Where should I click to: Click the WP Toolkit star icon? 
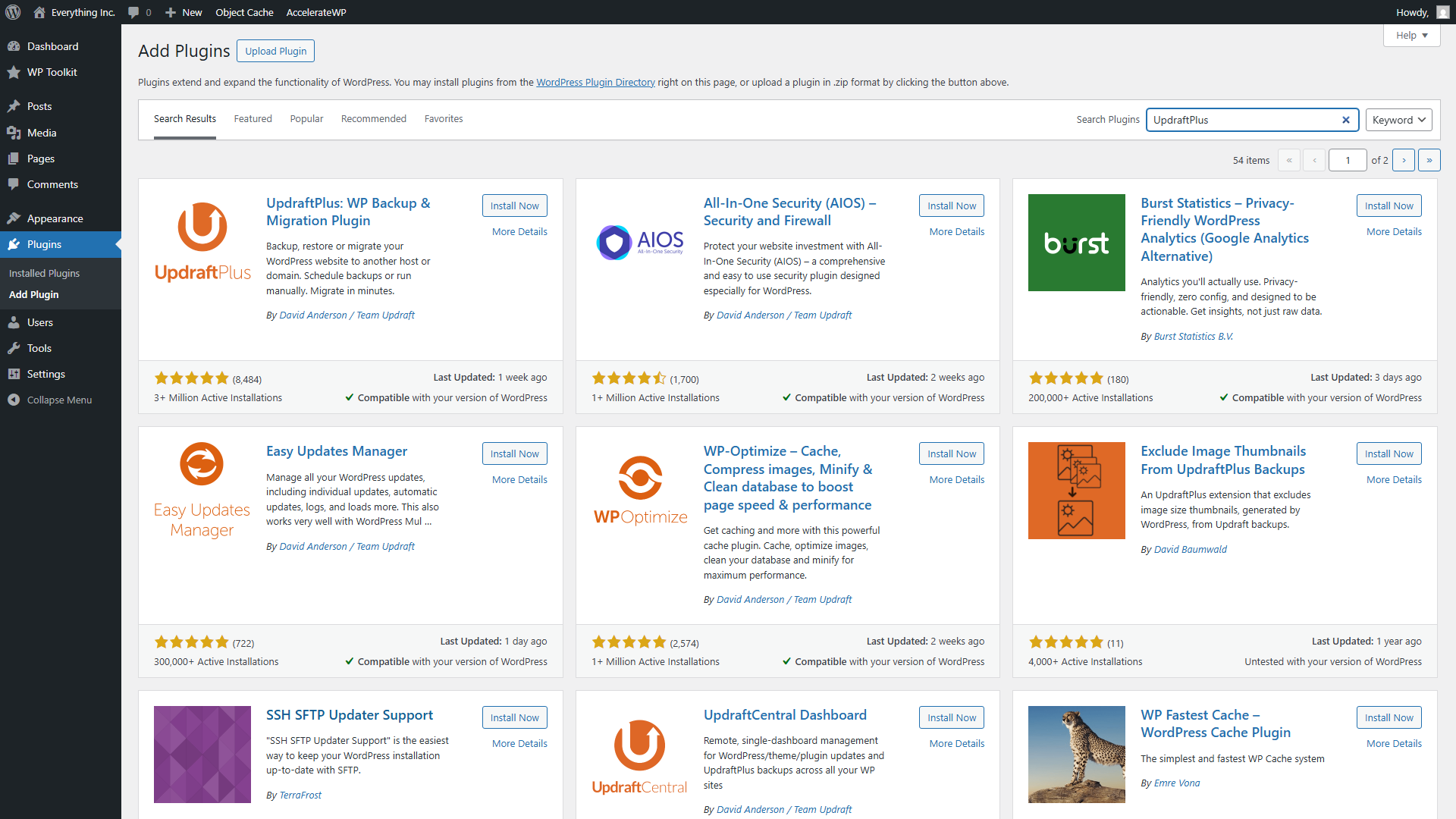pyautogui.click(x=14, y=72)
